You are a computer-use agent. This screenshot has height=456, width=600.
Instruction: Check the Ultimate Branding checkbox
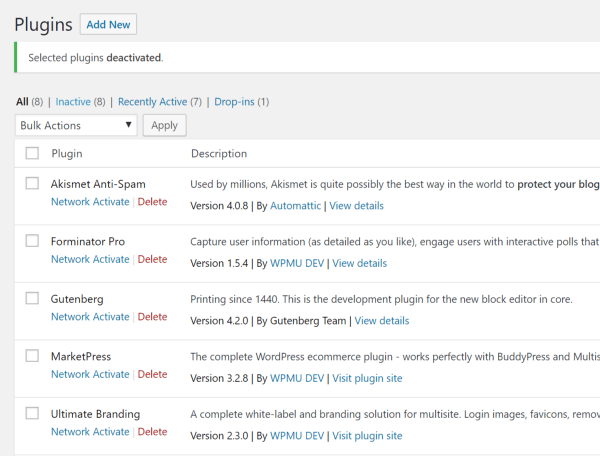coord(32,413)
